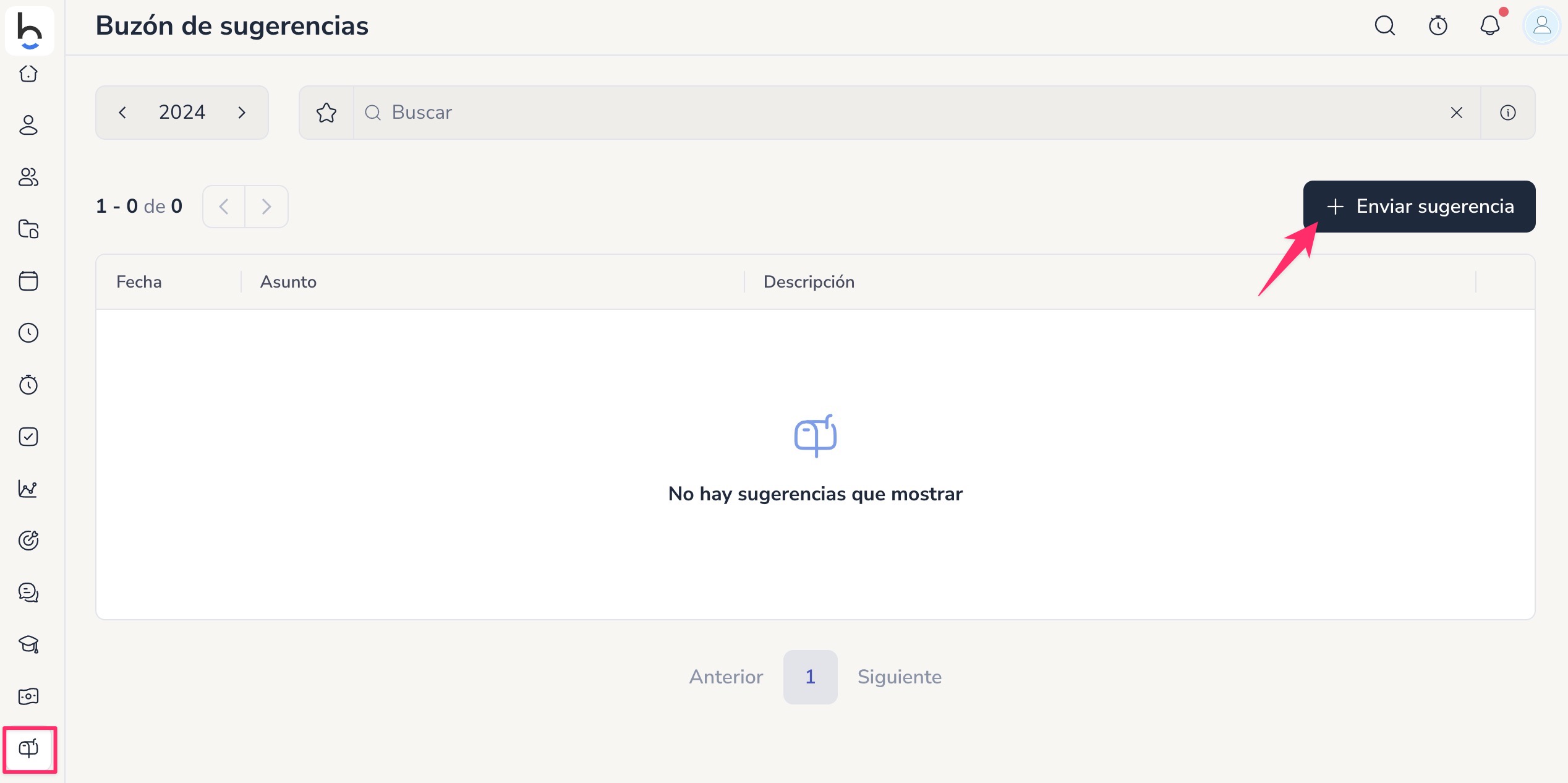This screenshot has width=1568, height=783.
Task: Select page 1 in pagination
Action: 811,677
